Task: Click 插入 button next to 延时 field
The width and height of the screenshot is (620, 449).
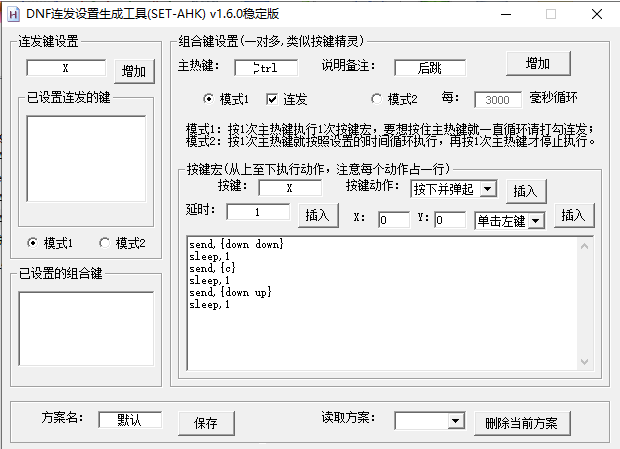Action: pyautogui.click(x=318, y=215)
